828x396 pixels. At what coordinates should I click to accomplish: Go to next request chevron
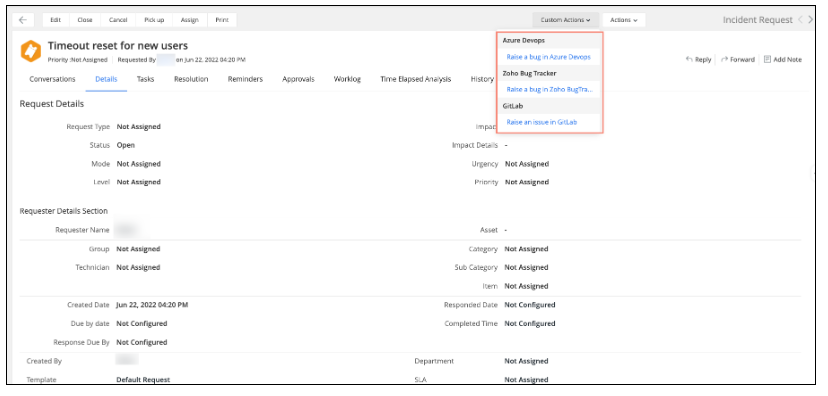pyautogui.click(x=811, y=20)
